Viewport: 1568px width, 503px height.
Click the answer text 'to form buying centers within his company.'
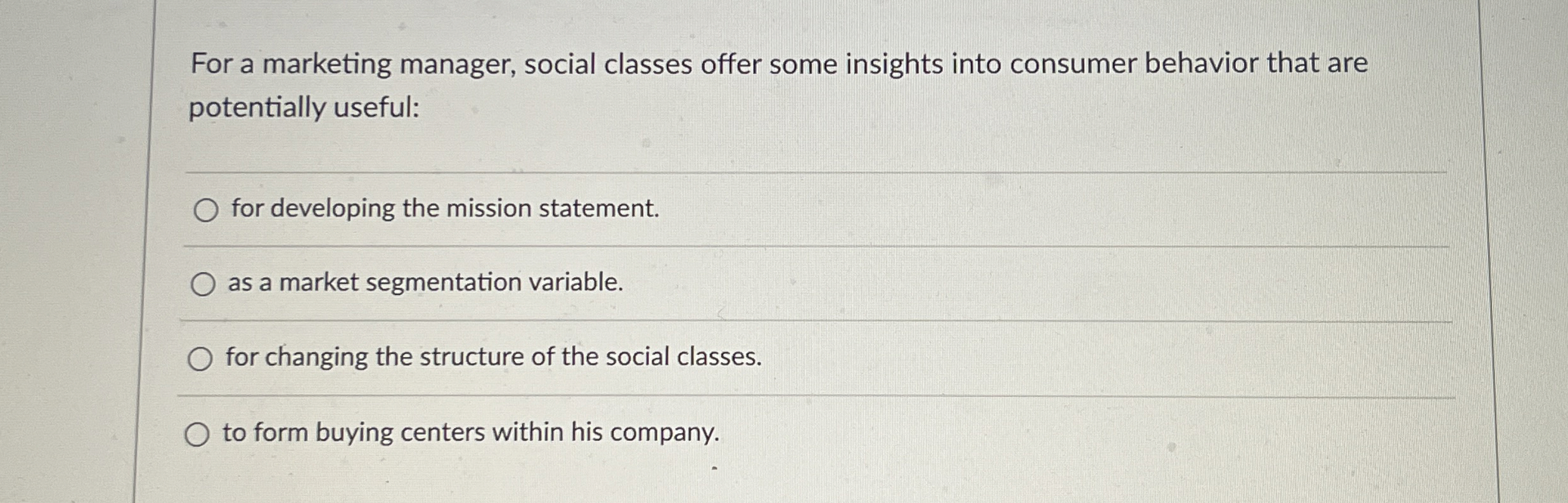pos(471,433)
